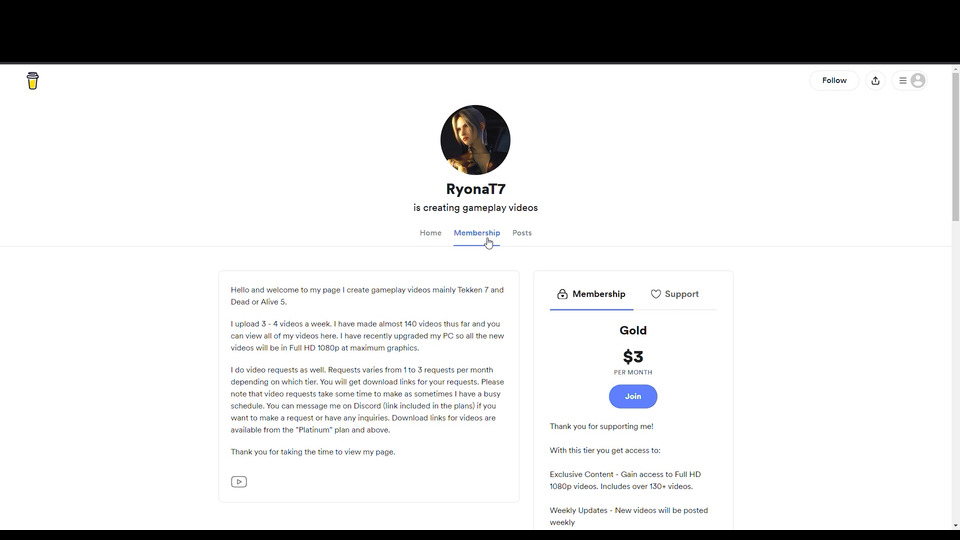Click the lock icon beside Membership

click(562, 294)
